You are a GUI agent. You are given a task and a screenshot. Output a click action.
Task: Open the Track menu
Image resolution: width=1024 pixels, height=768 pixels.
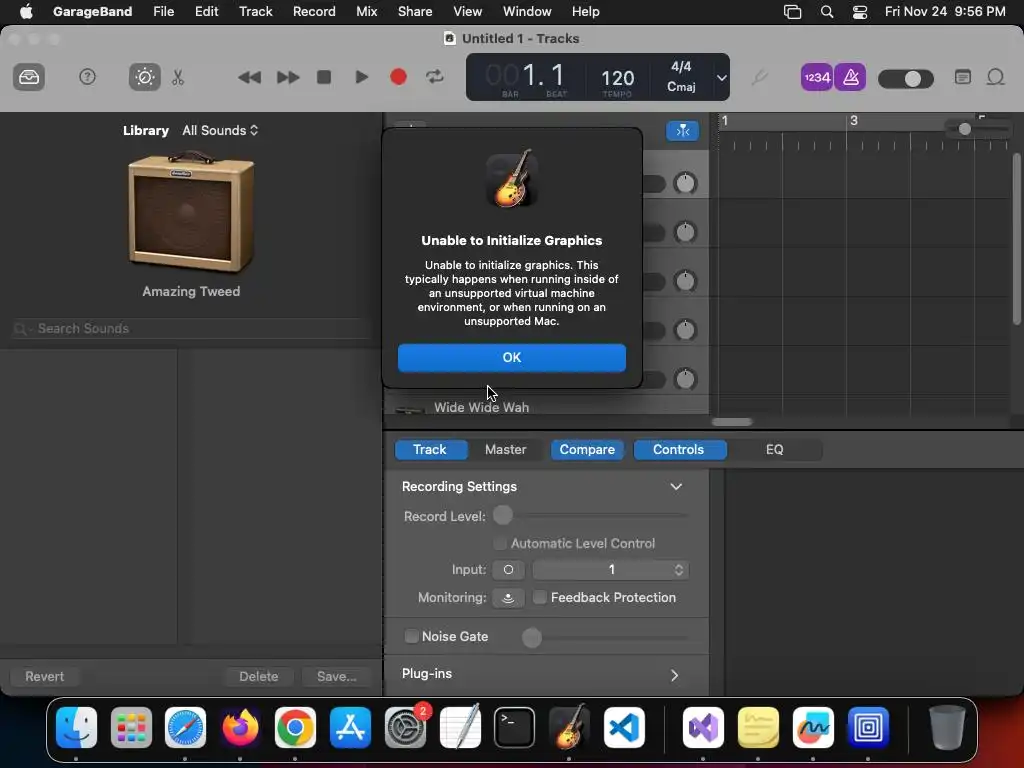click(255, 12)
